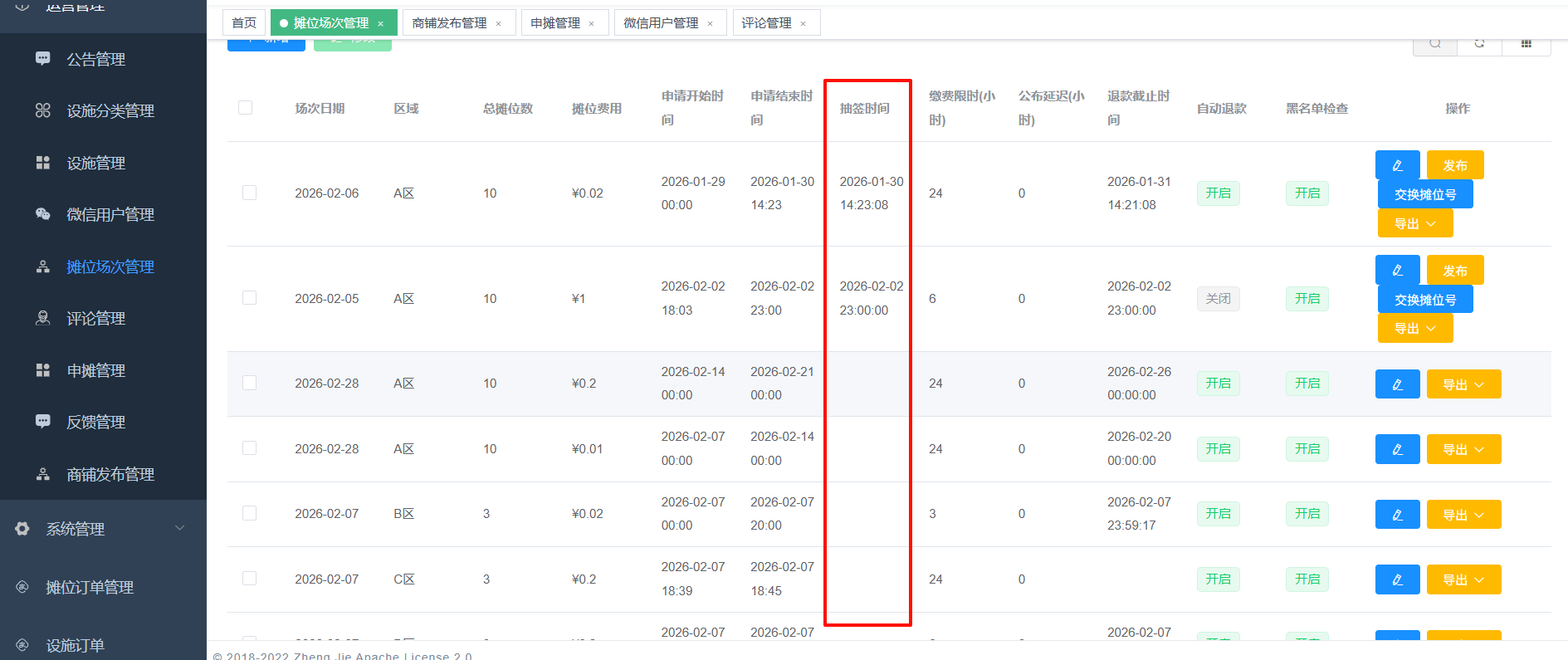The height and width of the screenshot is (660, 1568).
Task: Switch to the 首页 tab
Action: 244,23
